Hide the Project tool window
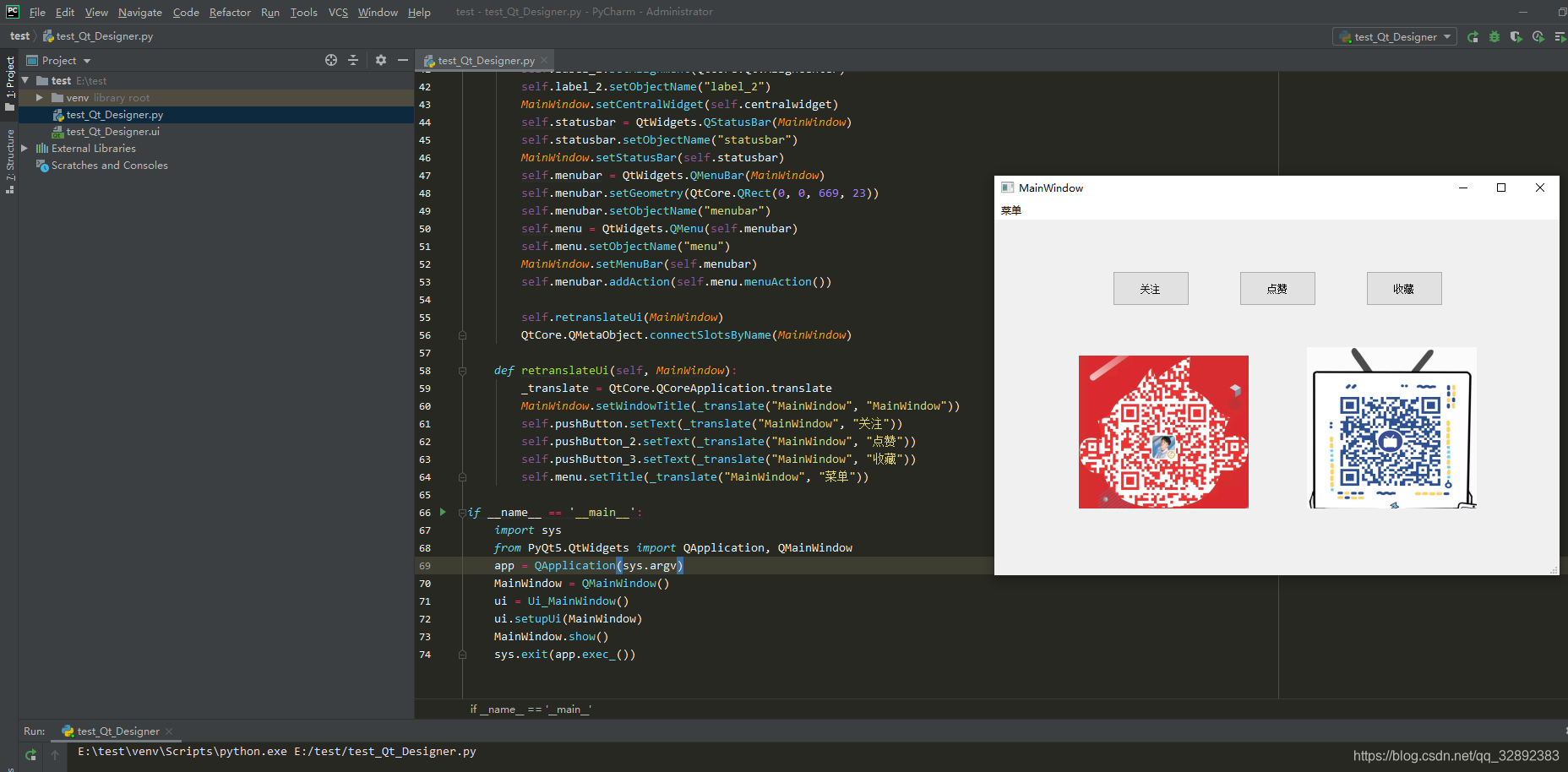The image size is (1568, 772). click(403, 60)
